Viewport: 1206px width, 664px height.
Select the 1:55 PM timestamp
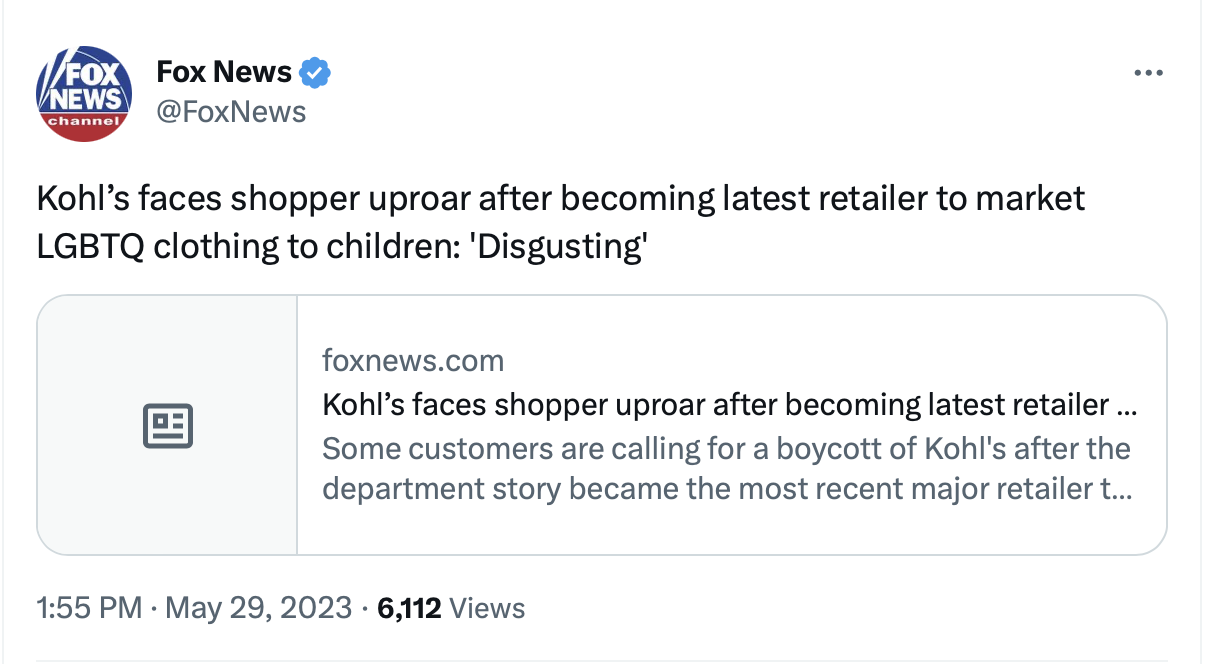click(89, 608)
